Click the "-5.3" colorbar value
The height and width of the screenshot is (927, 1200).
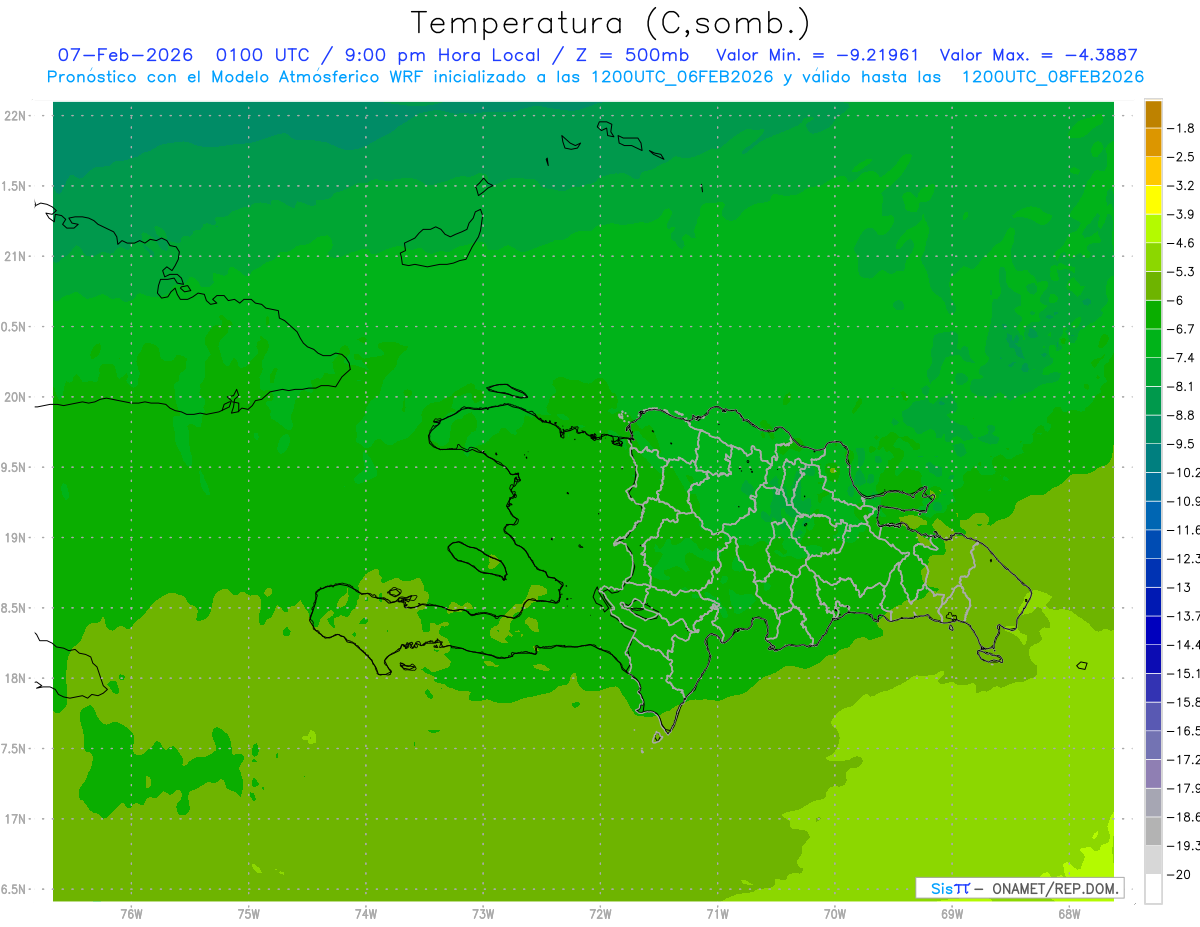[1181, 271]
